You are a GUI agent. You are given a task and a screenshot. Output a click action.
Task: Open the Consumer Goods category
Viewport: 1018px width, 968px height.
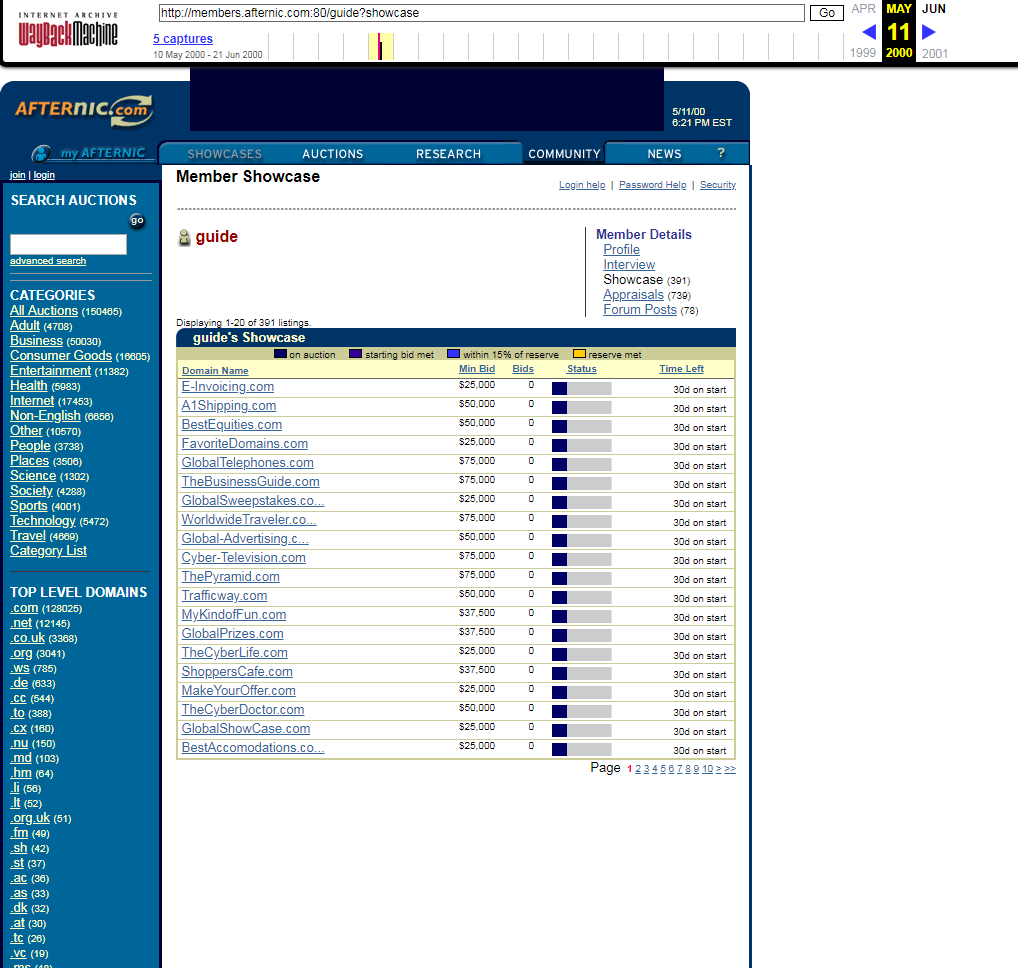61,356
